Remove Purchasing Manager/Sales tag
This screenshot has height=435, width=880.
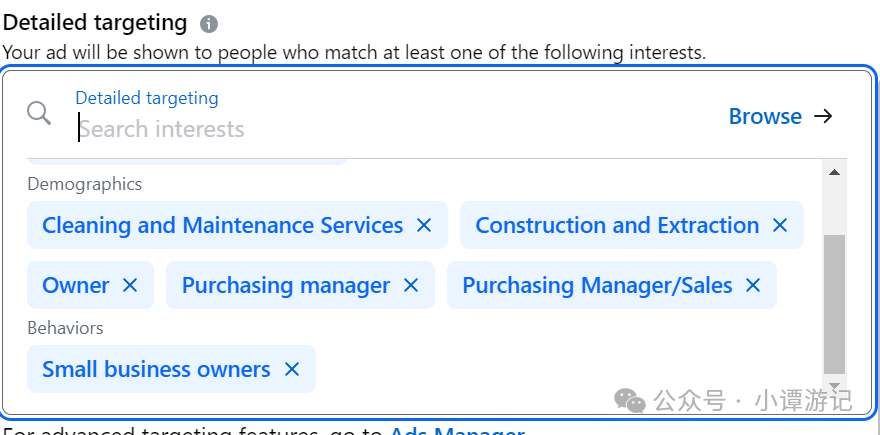[x=753, y=285]
